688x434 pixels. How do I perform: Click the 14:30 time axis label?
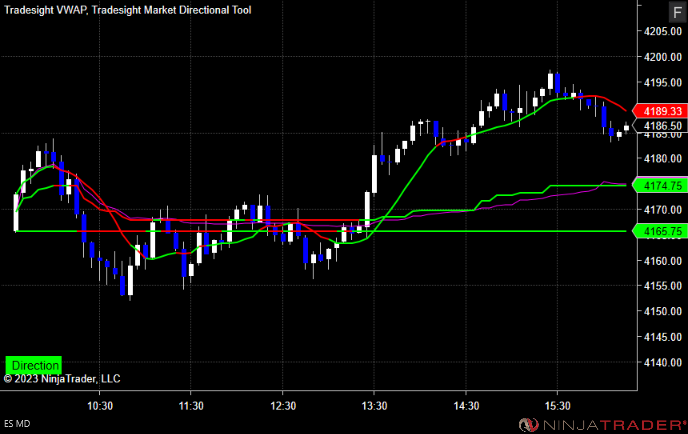(x=466, y=406)
